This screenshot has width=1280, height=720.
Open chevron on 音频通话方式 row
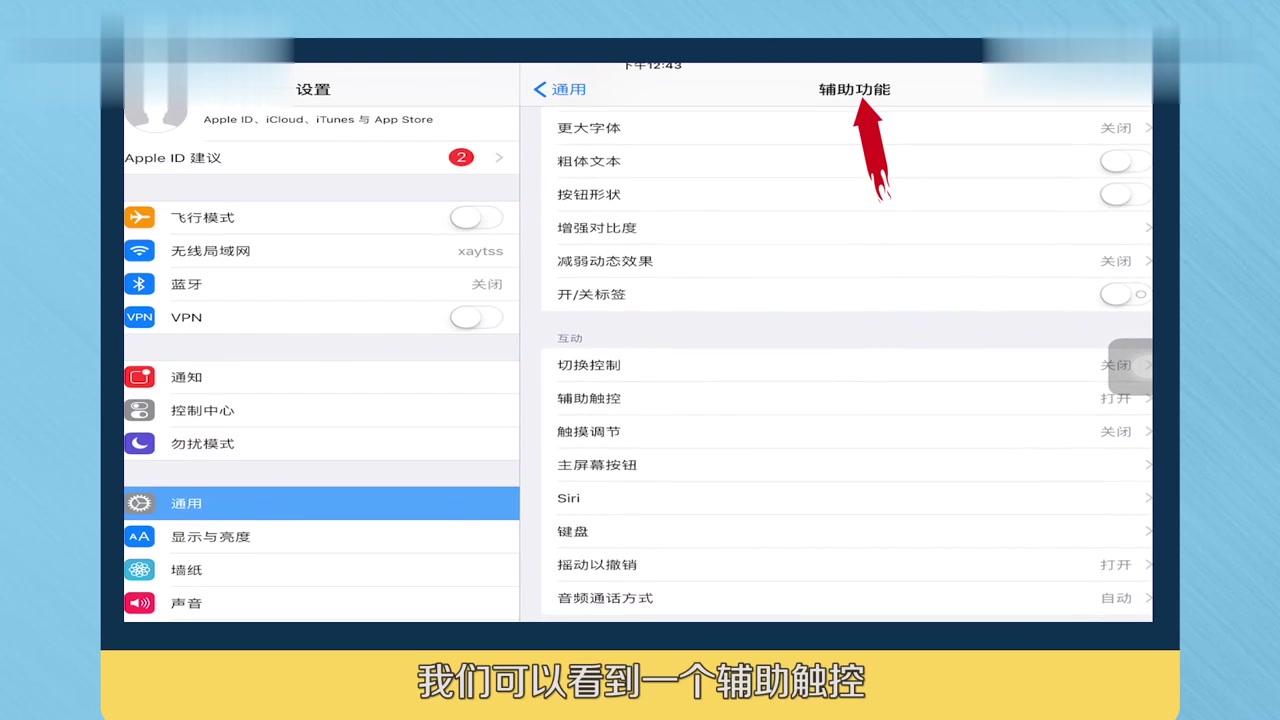pos(1148,598)
